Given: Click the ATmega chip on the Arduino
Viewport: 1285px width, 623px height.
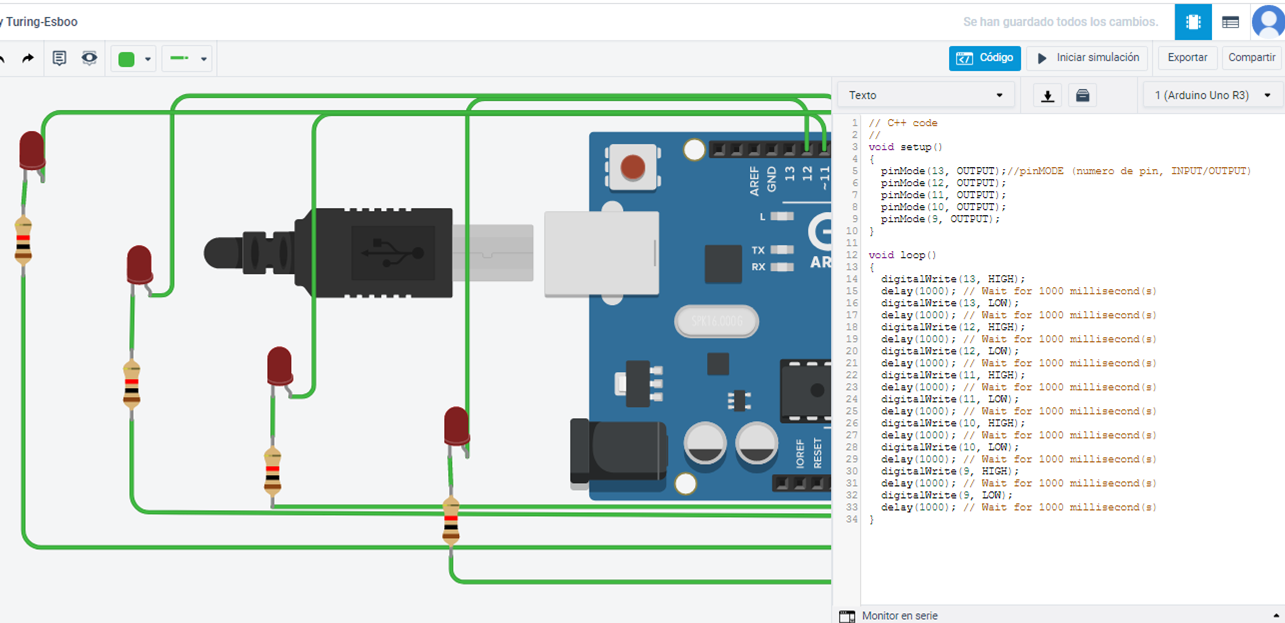Looking at the screenshot, I should click(806, 393).
